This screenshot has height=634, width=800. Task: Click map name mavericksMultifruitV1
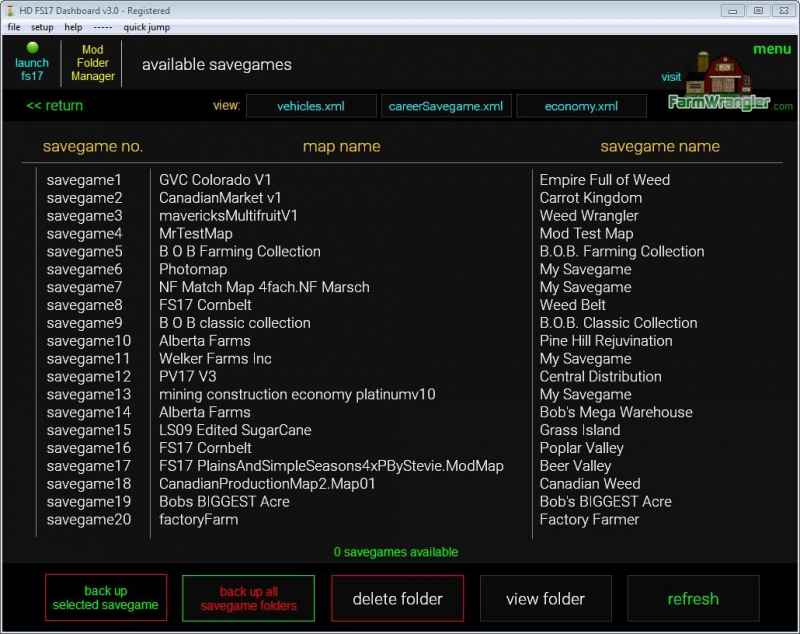coord(228,216)
